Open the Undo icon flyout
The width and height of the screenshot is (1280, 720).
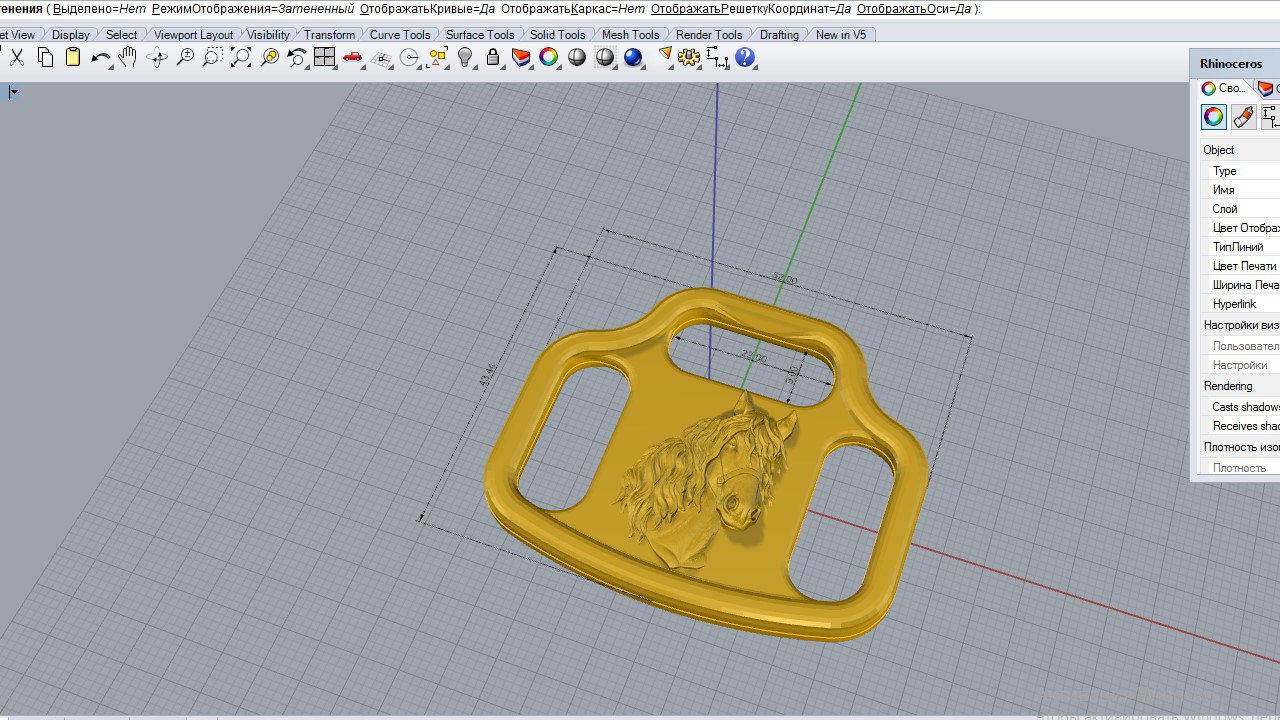coord(100,58)
